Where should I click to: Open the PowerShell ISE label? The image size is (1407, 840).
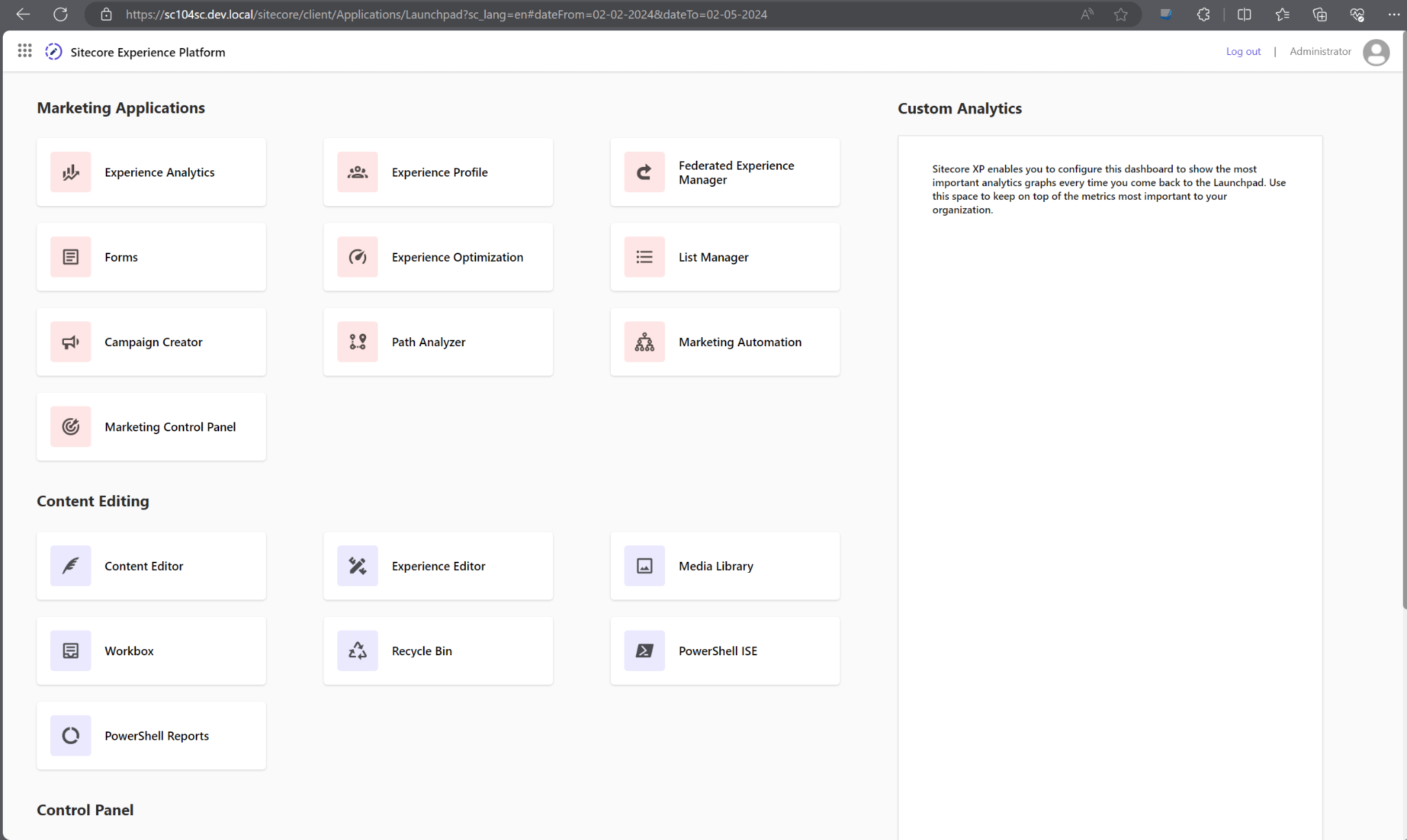click(718, 651)
